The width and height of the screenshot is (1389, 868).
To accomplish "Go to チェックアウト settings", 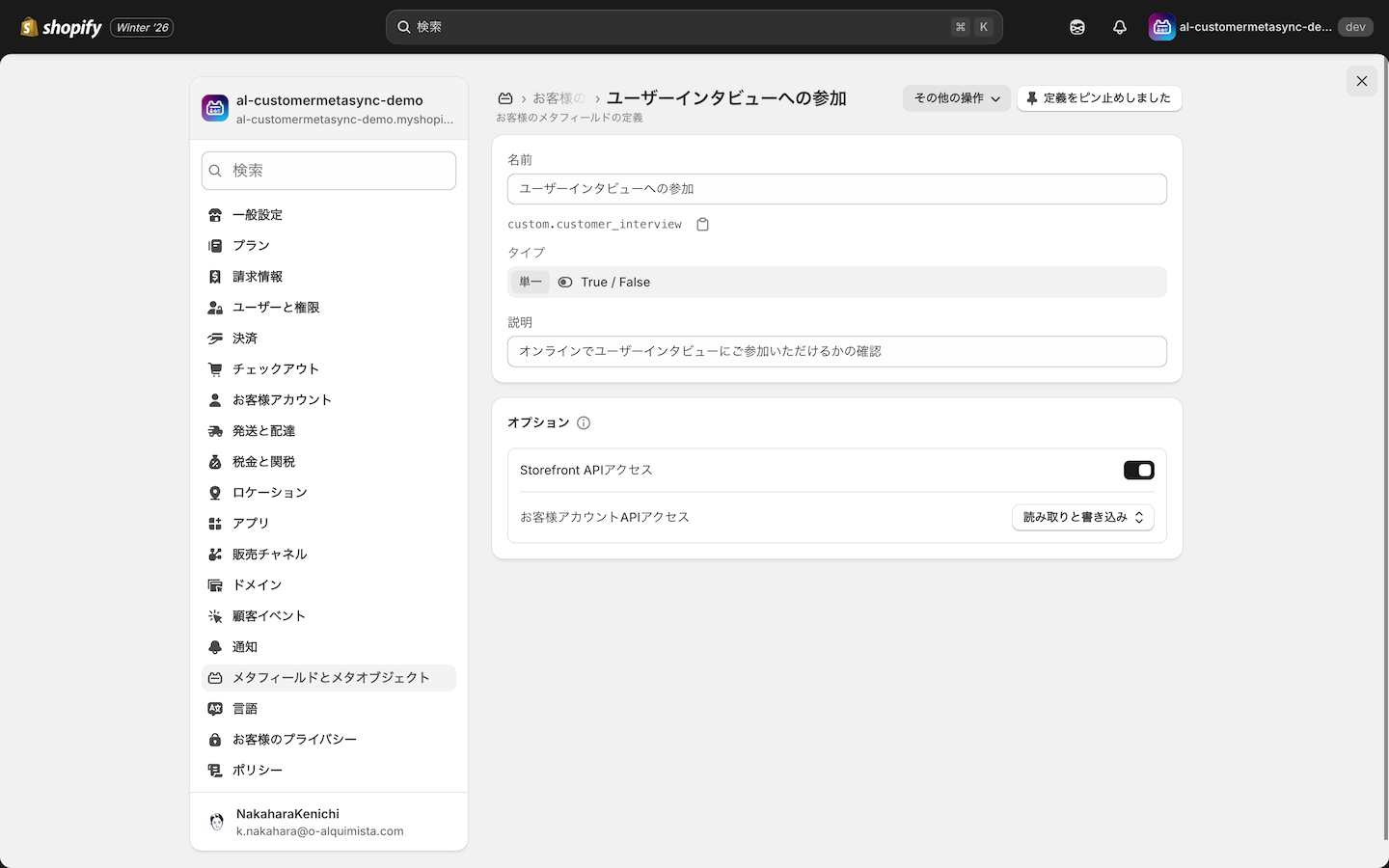I will (x=275, y=369).
